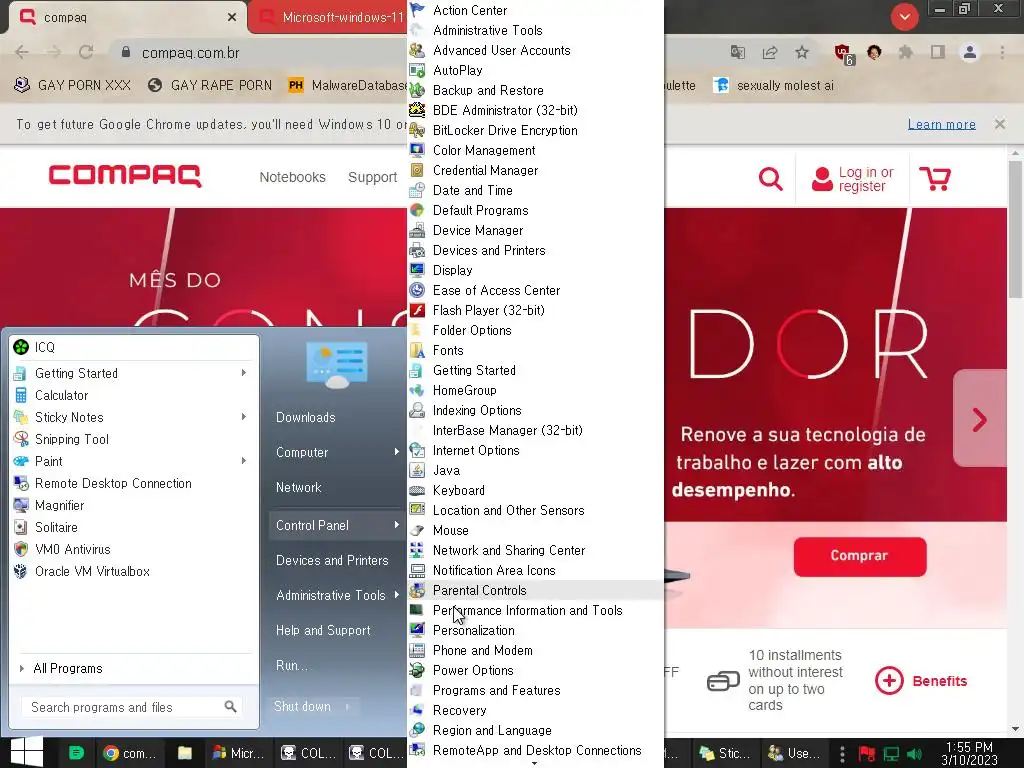Open Magnifier from the Start menu

134,505
